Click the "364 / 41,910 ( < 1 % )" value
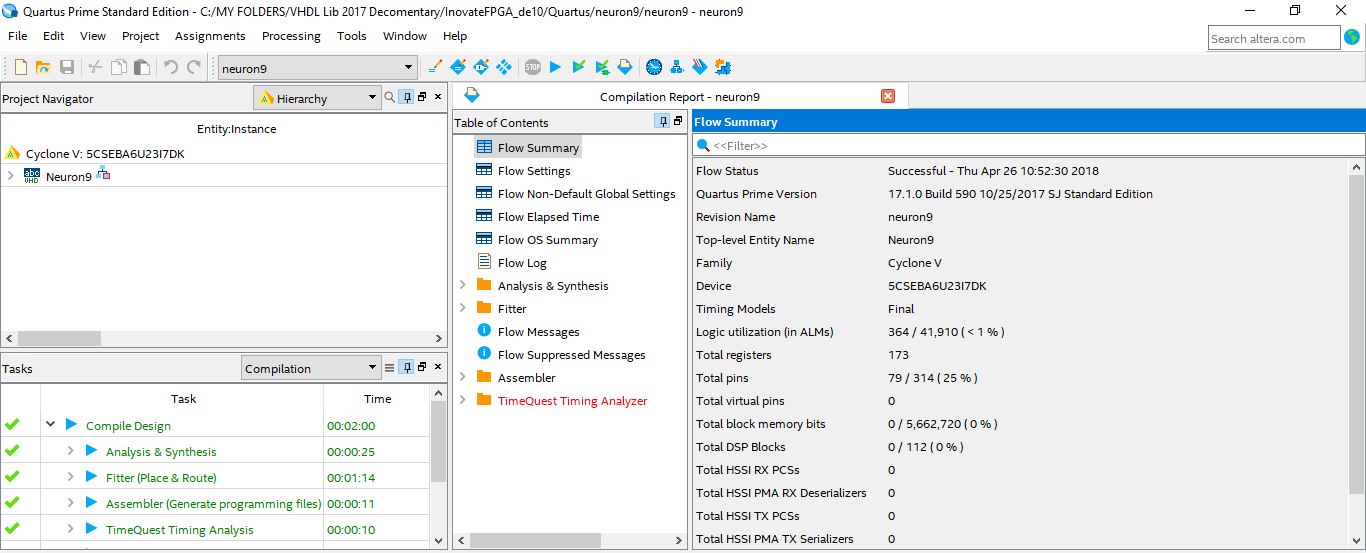The width and height of the screenshot is (1366, 553). [946, 332]
